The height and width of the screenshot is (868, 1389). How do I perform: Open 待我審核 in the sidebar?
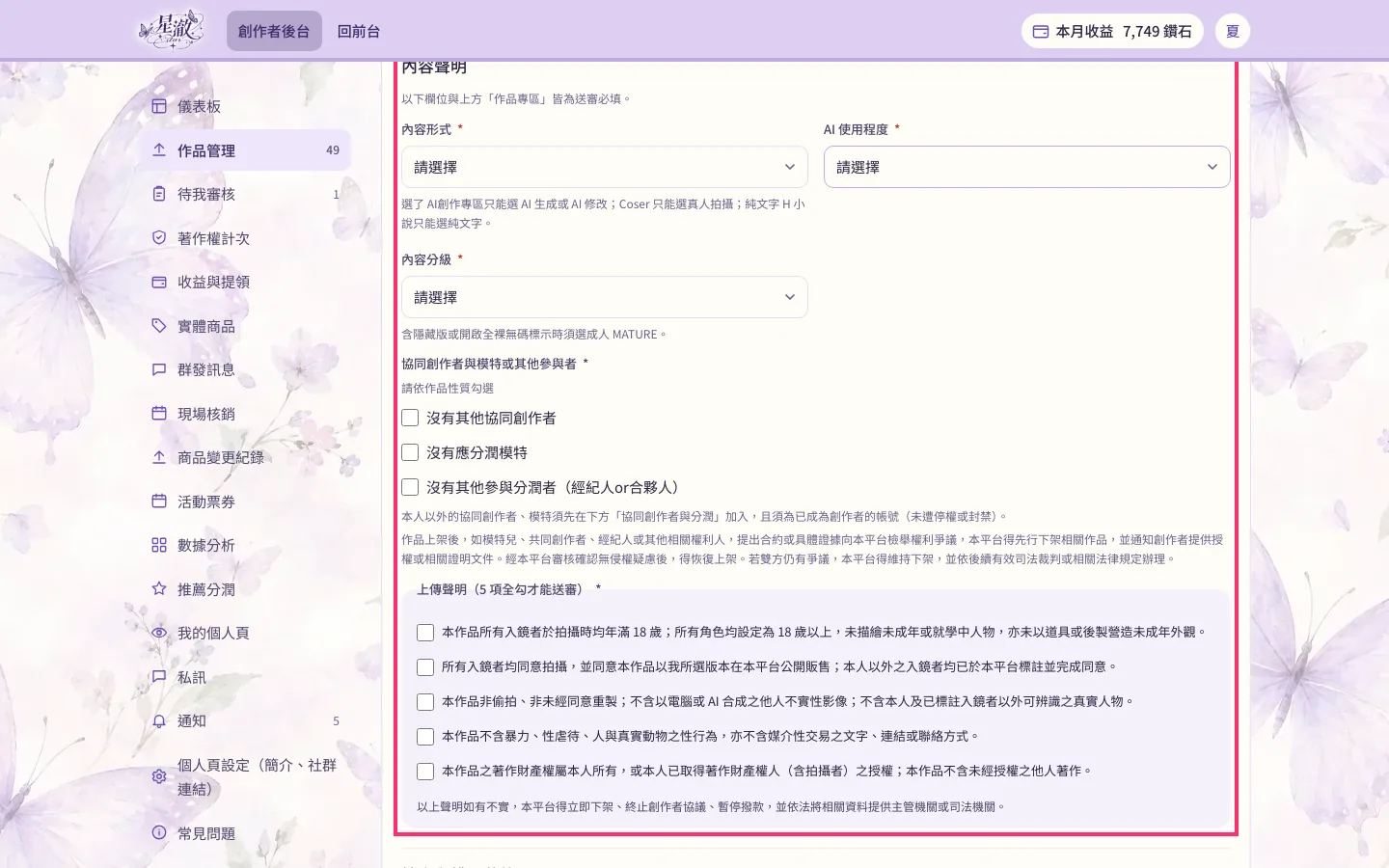click(x=245, y=194)
